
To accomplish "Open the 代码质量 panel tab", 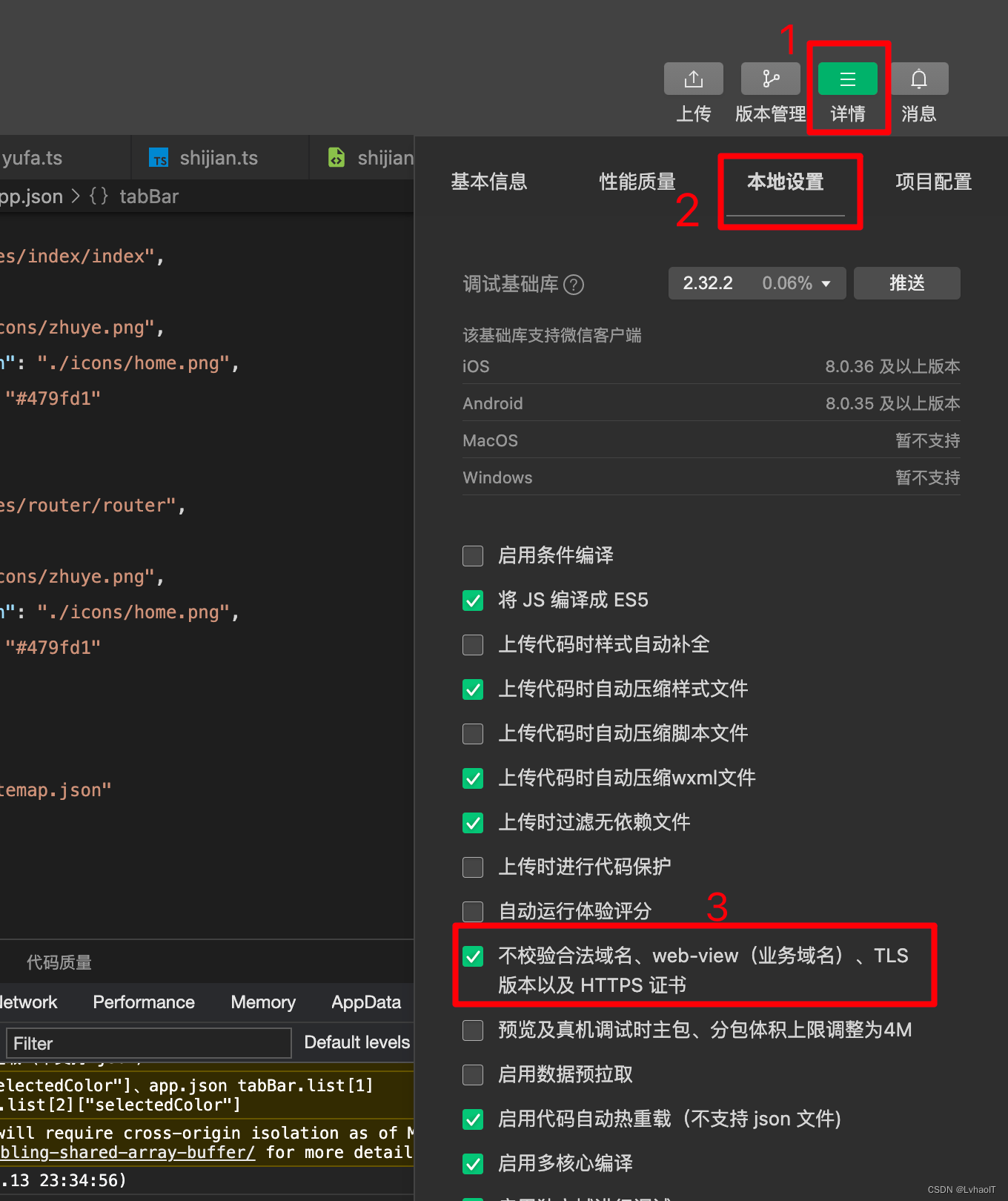I will 59,962.
